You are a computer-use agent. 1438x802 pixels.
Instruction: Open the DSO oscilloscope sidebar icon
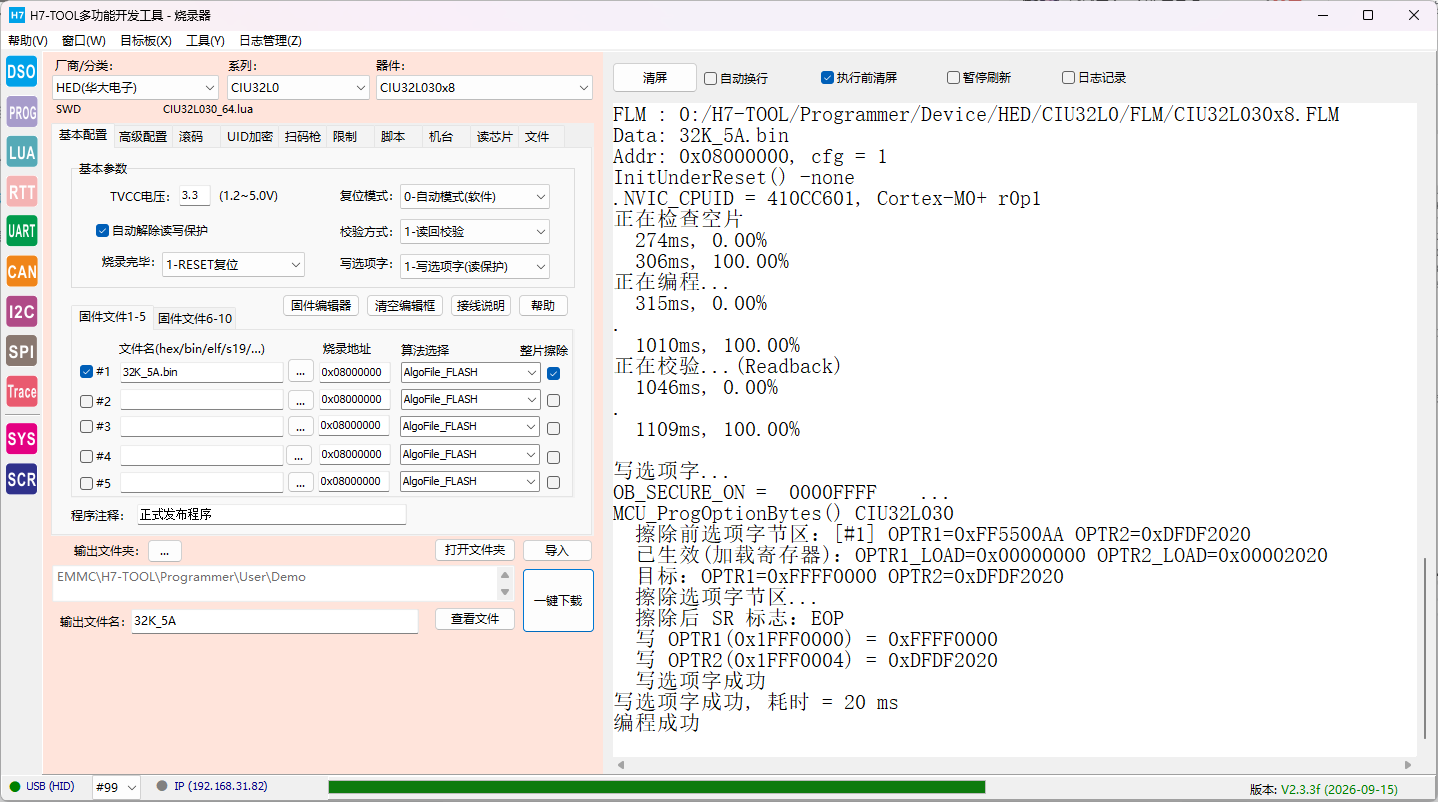pyautogui.click(x=22, y=72)
